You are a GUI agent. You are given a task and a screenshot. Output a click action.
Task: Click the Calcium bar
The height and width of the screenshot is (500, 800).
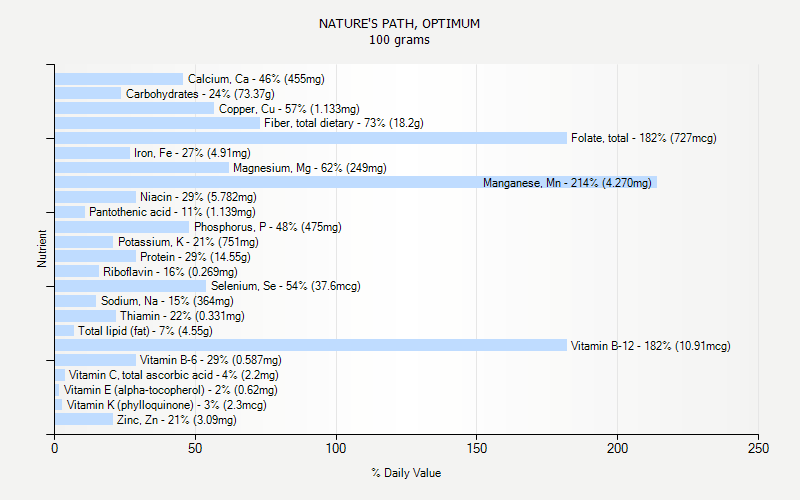pyautogui.click(x=119, y=79)
